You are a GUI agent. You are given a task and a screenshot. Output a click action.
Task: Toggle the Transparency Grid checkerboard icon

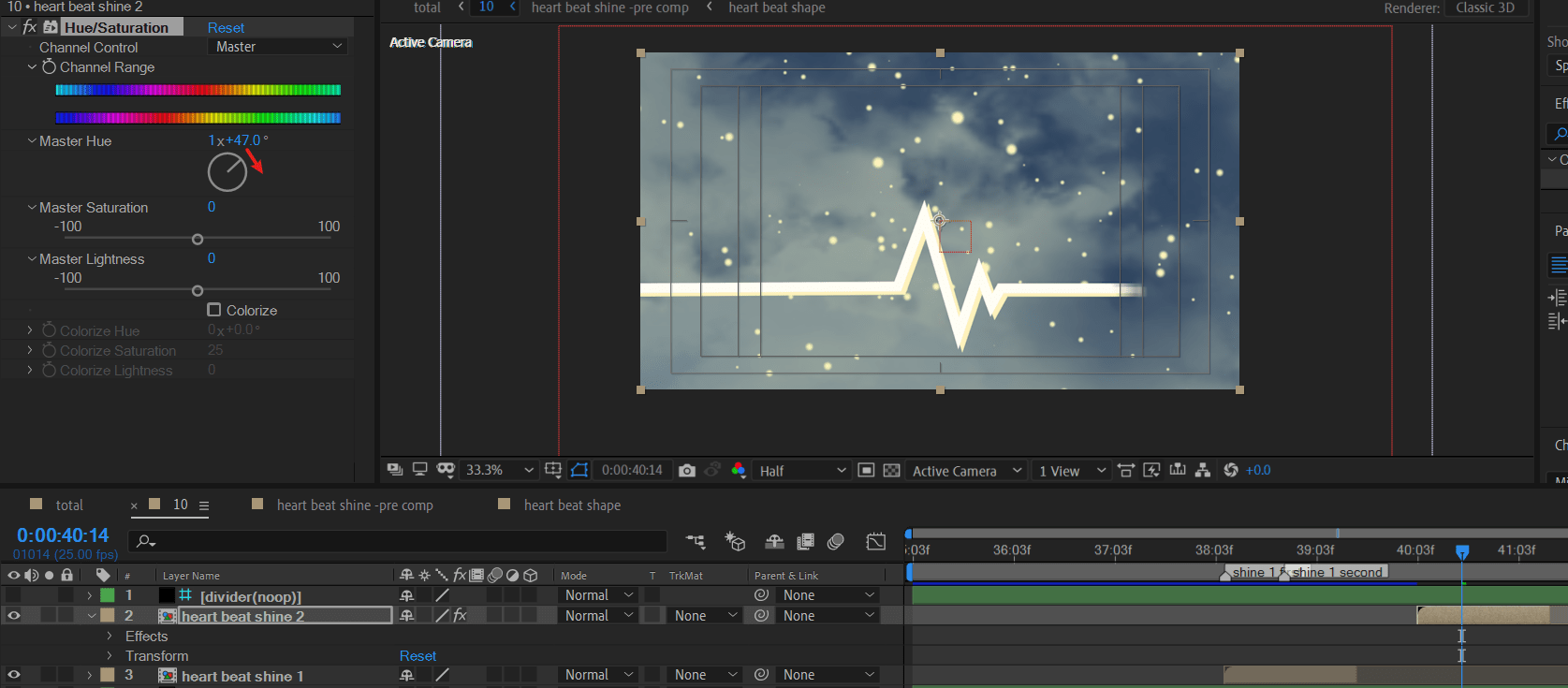pyautogui.click(x=892, y=470)
